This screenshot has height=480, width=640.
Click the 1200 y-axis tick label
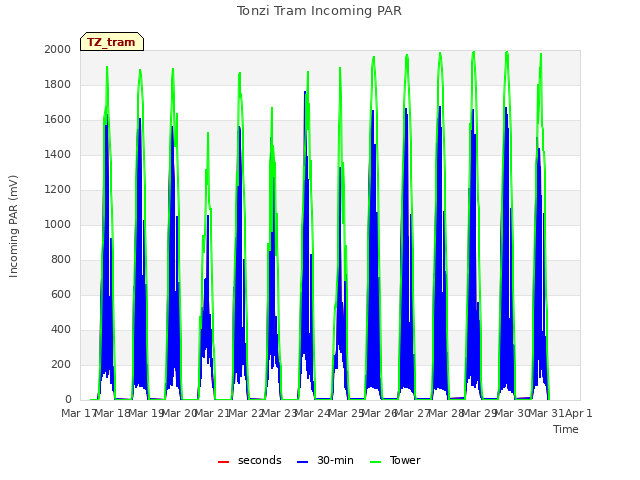(58, 189)
